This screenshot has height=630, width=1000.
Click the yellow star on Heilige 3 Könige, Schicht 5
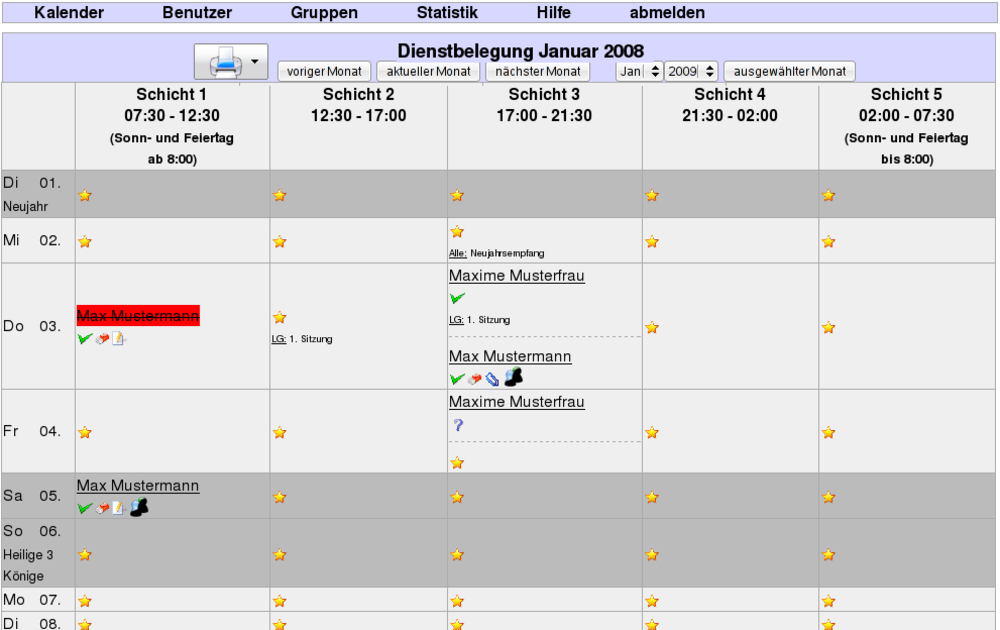(x=827, y=553)
